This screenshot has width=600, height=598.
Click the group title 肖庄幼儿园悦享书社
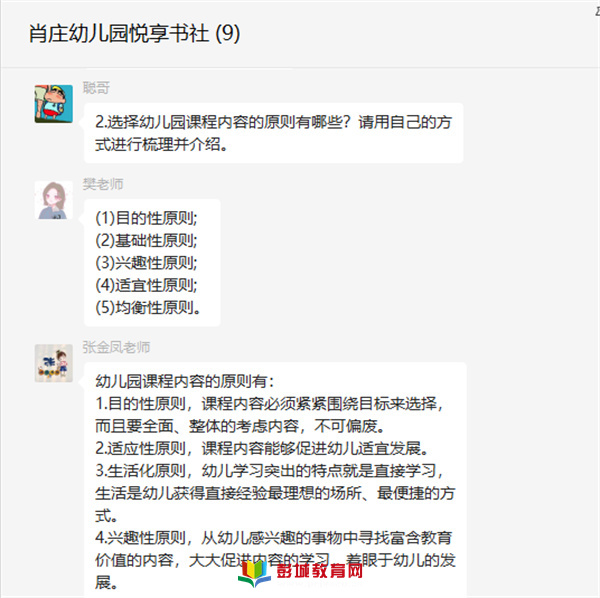(119, 34)
